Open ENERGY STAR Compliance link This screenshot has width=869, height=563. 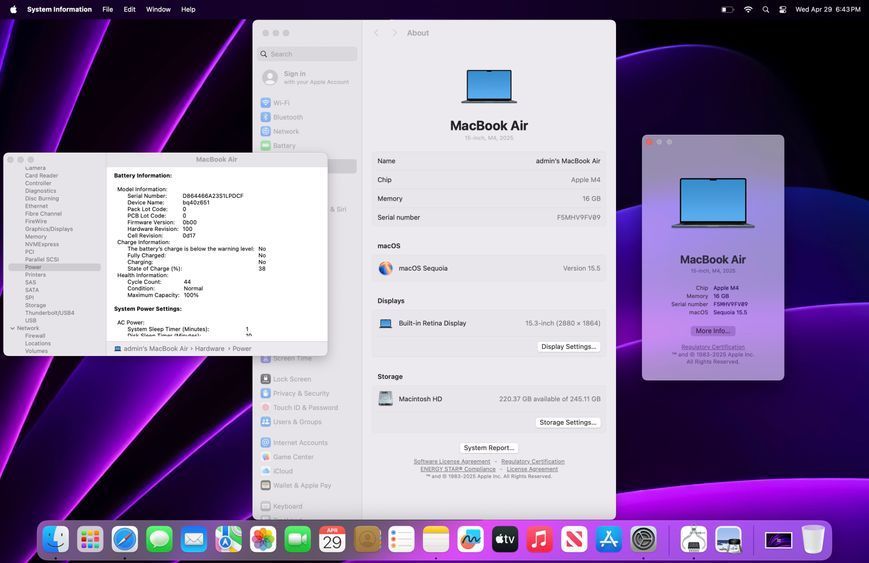click(458, 469)
